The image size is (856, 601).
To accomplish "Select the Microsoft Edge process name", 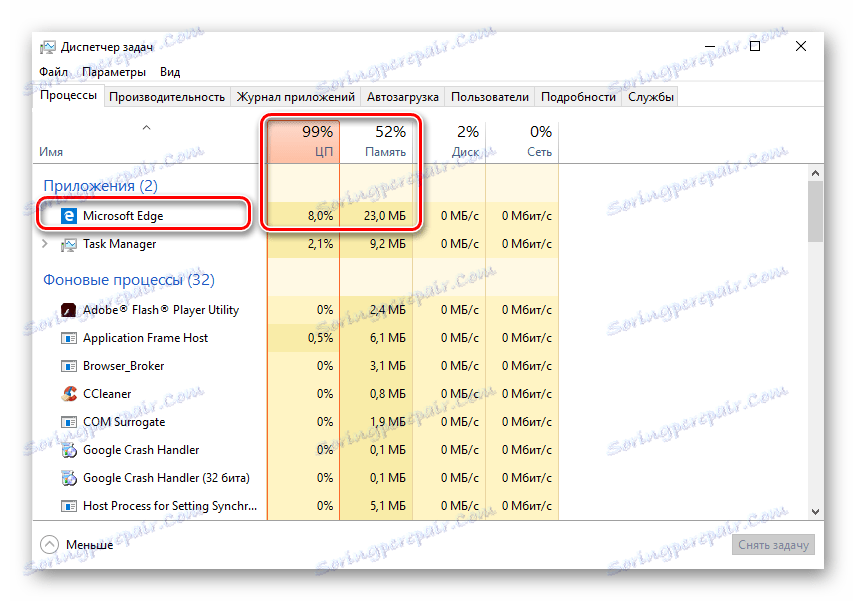I will point(123,216).
